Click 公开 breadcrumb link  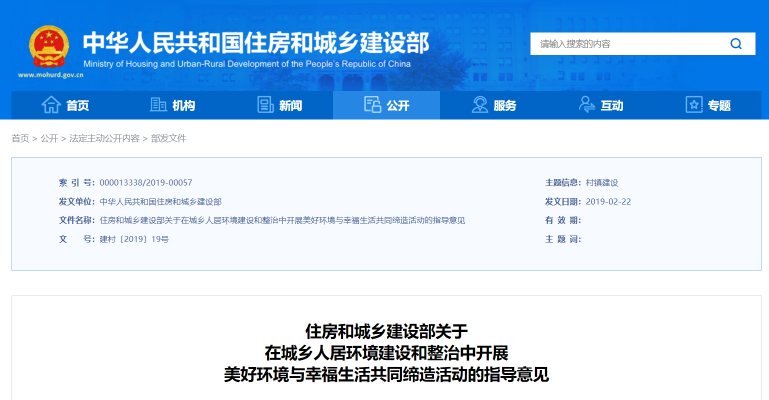pyautogui.click(x=49, y=138)
